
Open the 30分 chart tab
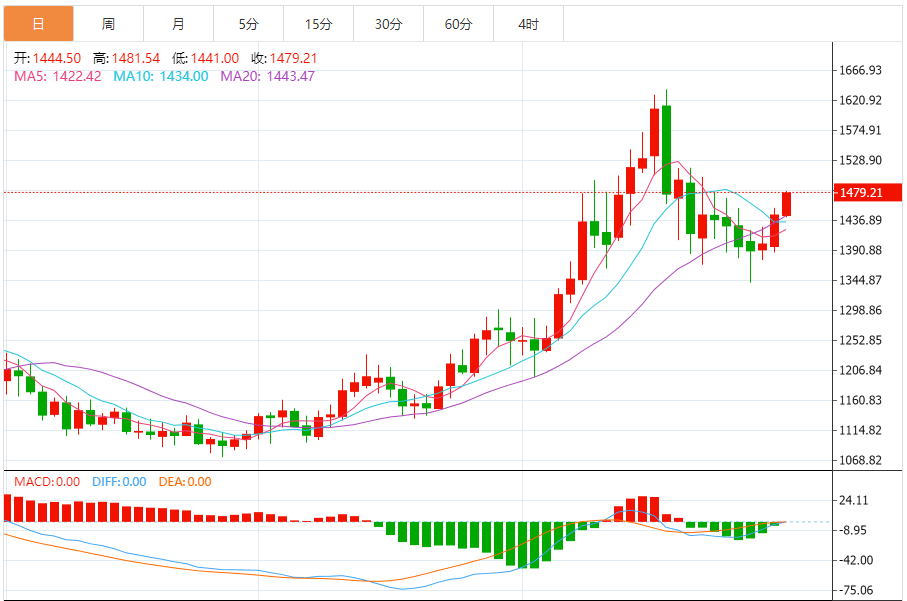pyautogui.click(x=389, y=24)
